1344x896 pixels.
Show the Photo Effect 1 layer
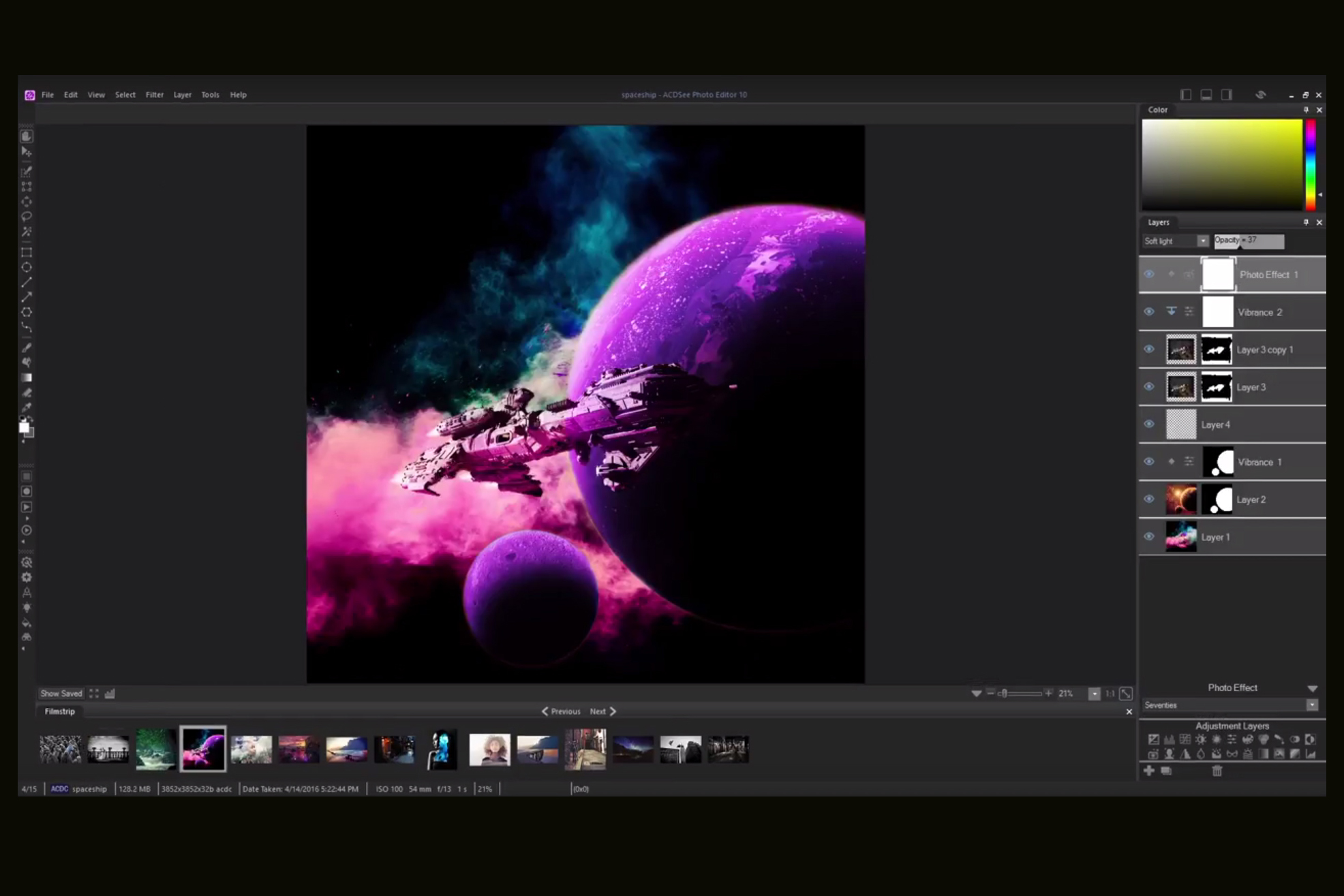1149,274
